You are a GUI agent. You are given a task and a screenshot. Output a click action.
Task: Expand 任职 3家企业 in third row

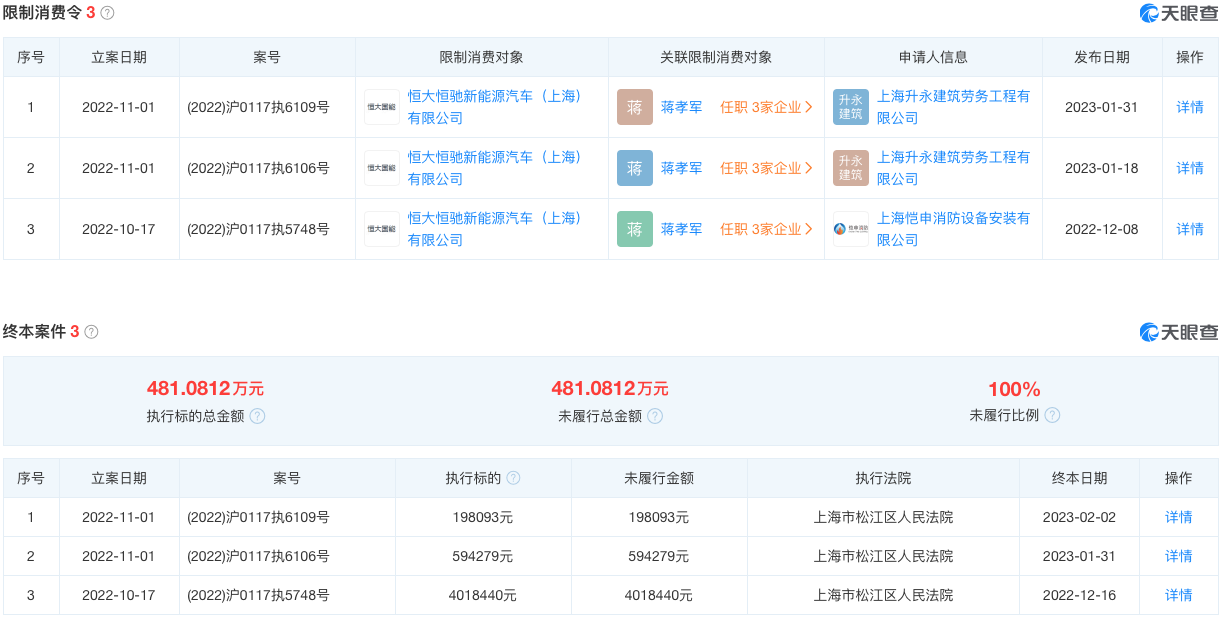click(x=766, y=229)
